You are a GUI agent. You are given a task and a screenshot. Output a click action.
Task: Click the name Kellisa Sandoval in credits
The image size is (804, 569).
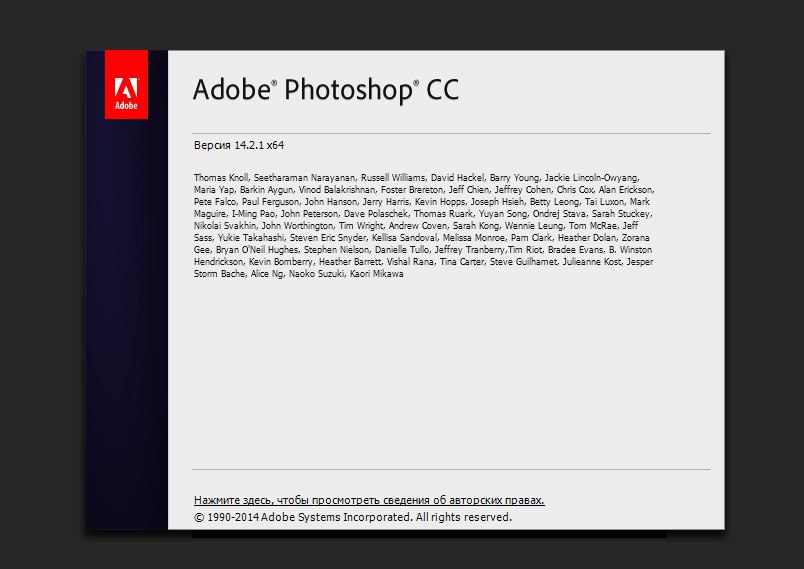click(405, 238)
